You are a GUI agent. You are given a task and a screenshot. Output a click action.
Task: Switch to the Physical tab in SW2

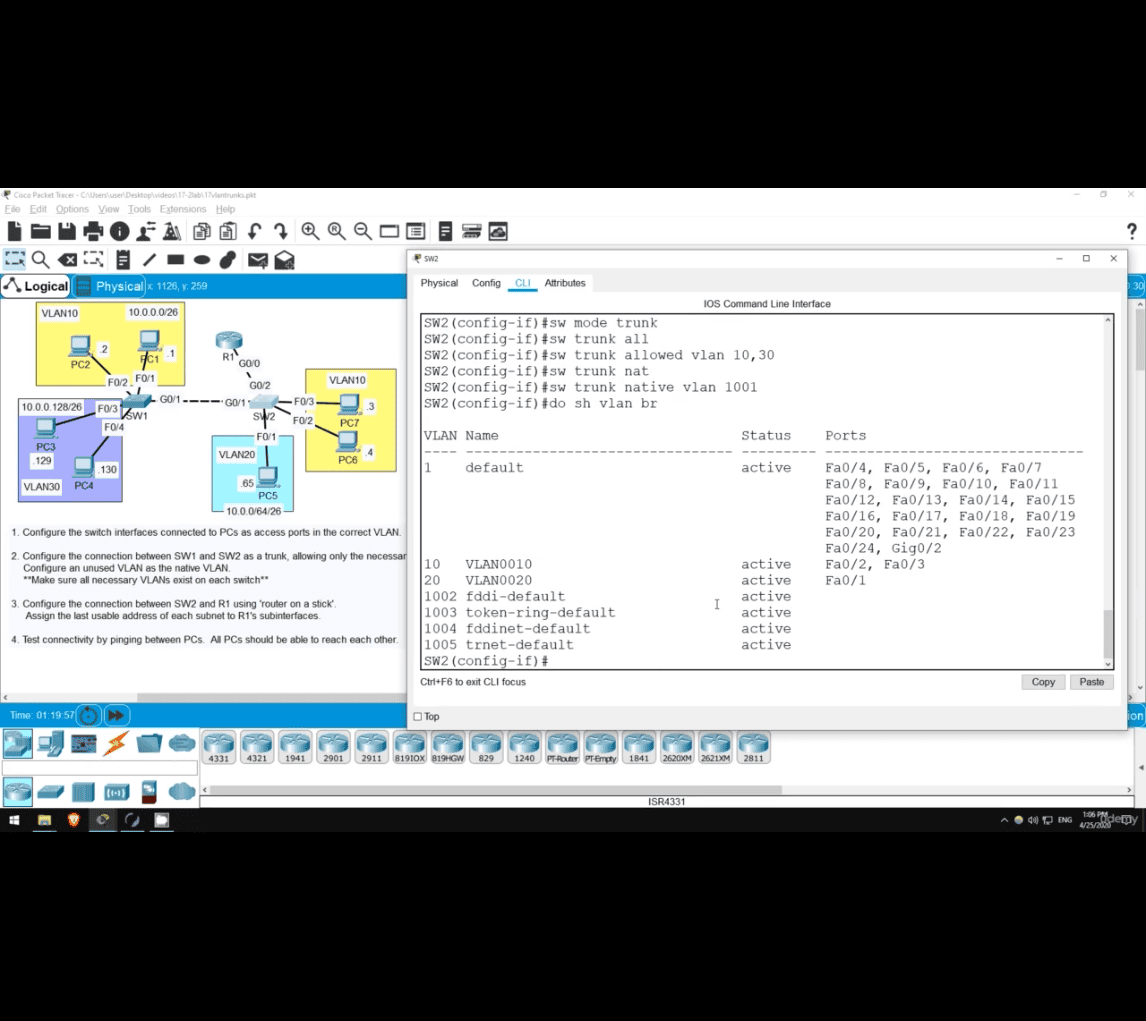coord(439,283)
